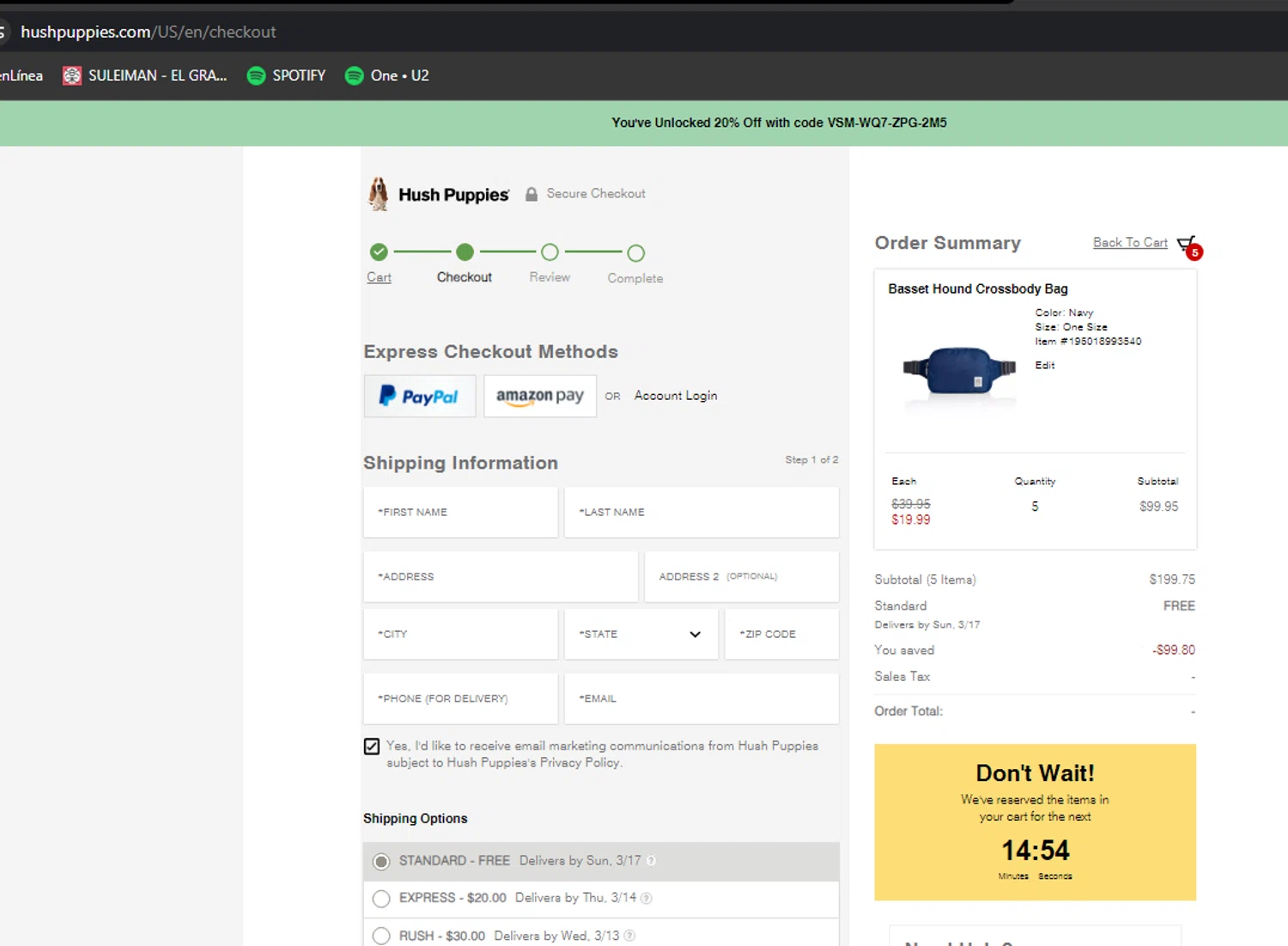This screenshot has height=946, width=1288.
Task: Select the EXPRESS $20.00 shipping option
Action: [x=381, y=899]
